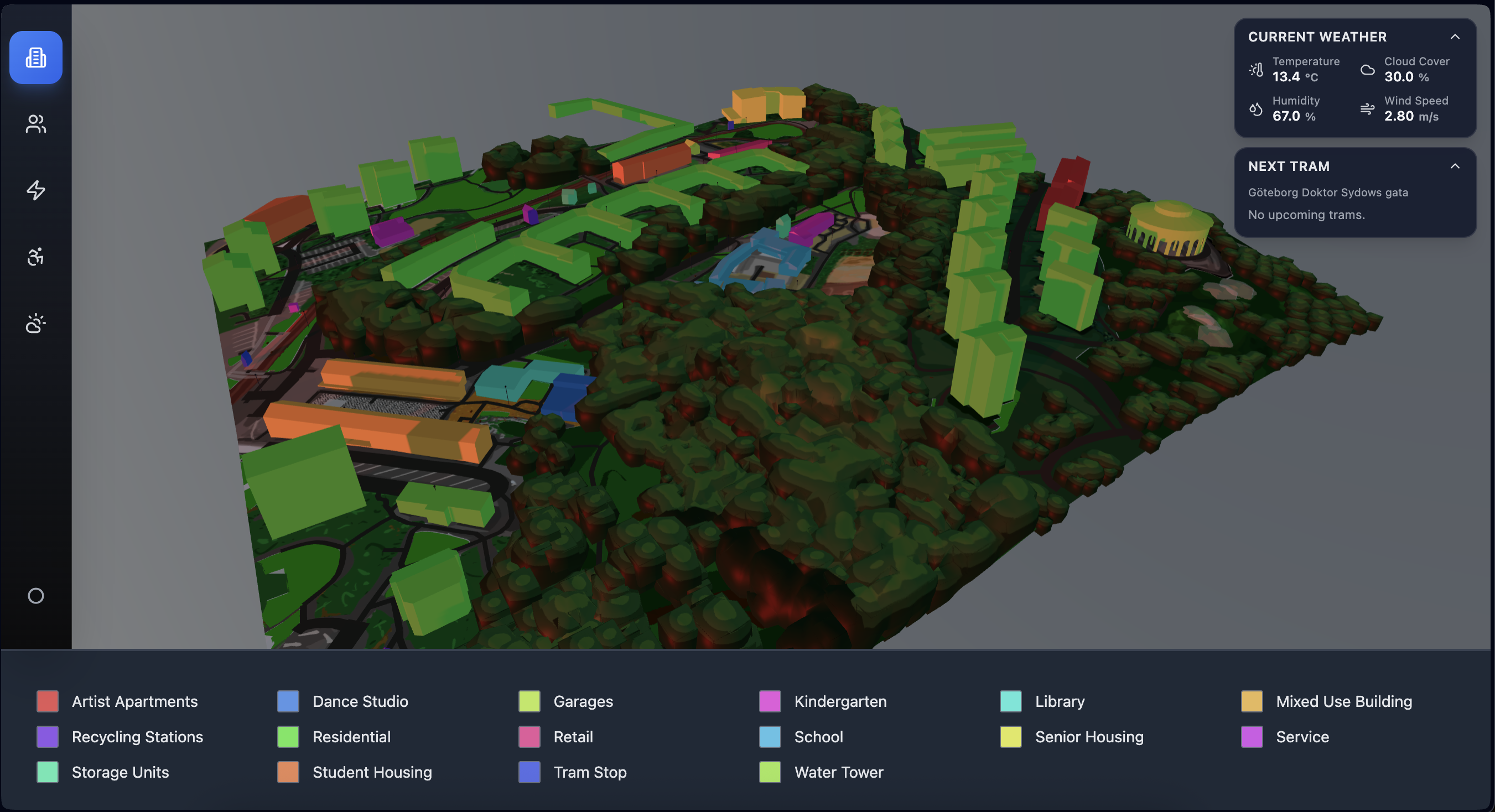Click the Mixed Use Building legend label
This screenshot has width=1495, height=812.
(x=1343, y=701)
